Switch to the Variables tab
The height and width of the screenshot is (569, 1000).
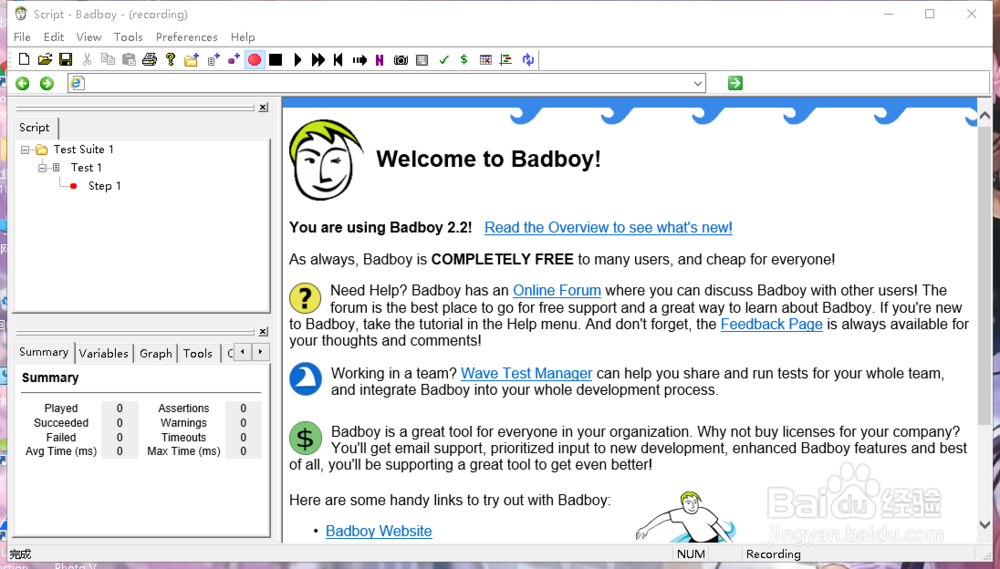[x=103, y=353]
